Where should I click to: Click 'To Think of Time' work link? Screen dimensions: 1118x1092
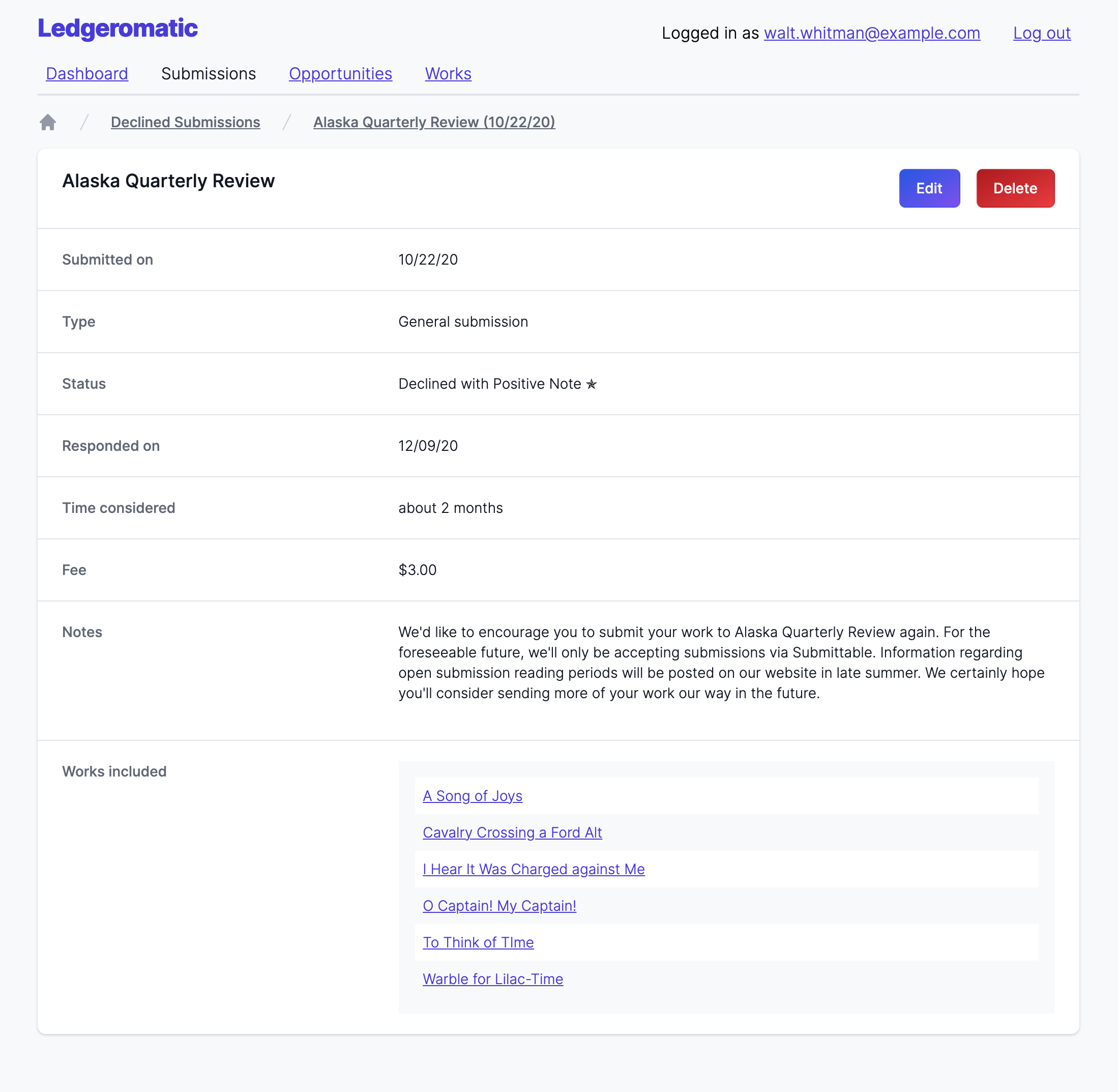click(x=478, y=941)
